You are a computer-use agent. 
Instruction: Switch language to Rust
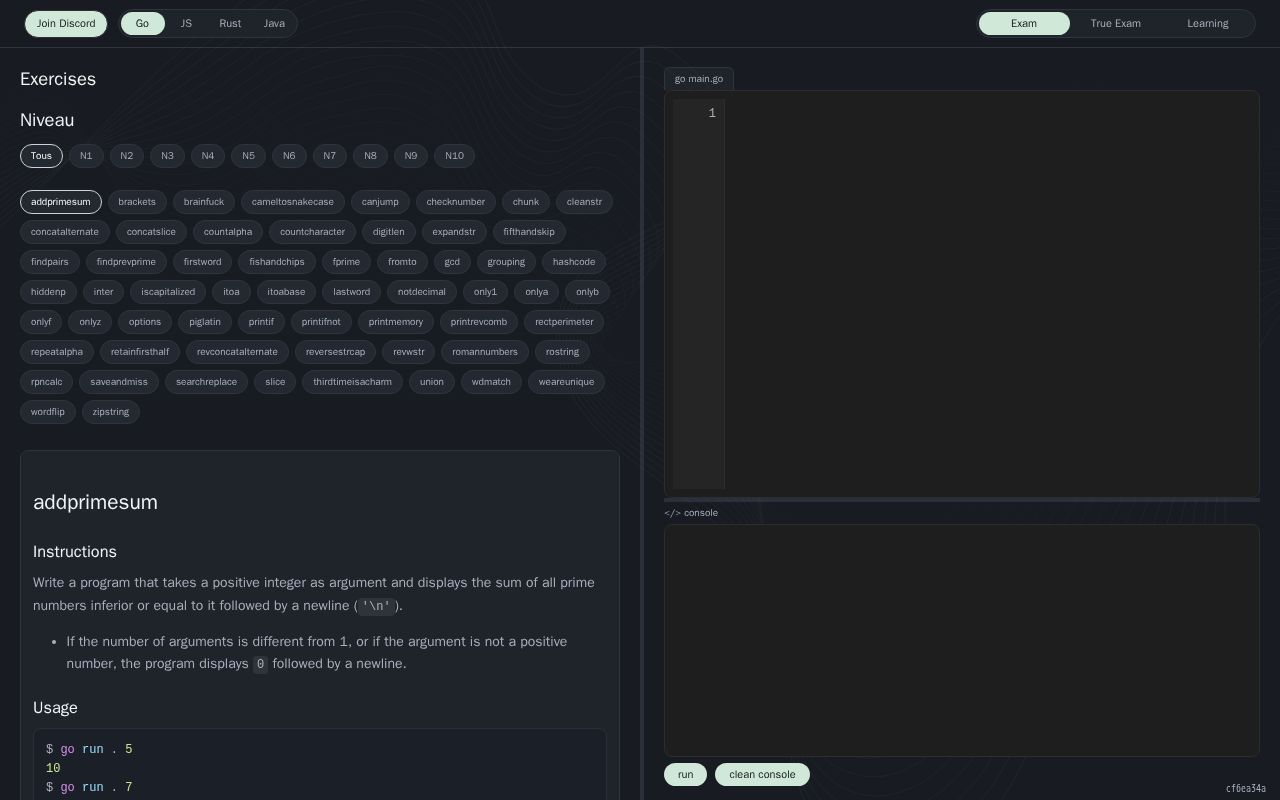click(x=230, y=24)
